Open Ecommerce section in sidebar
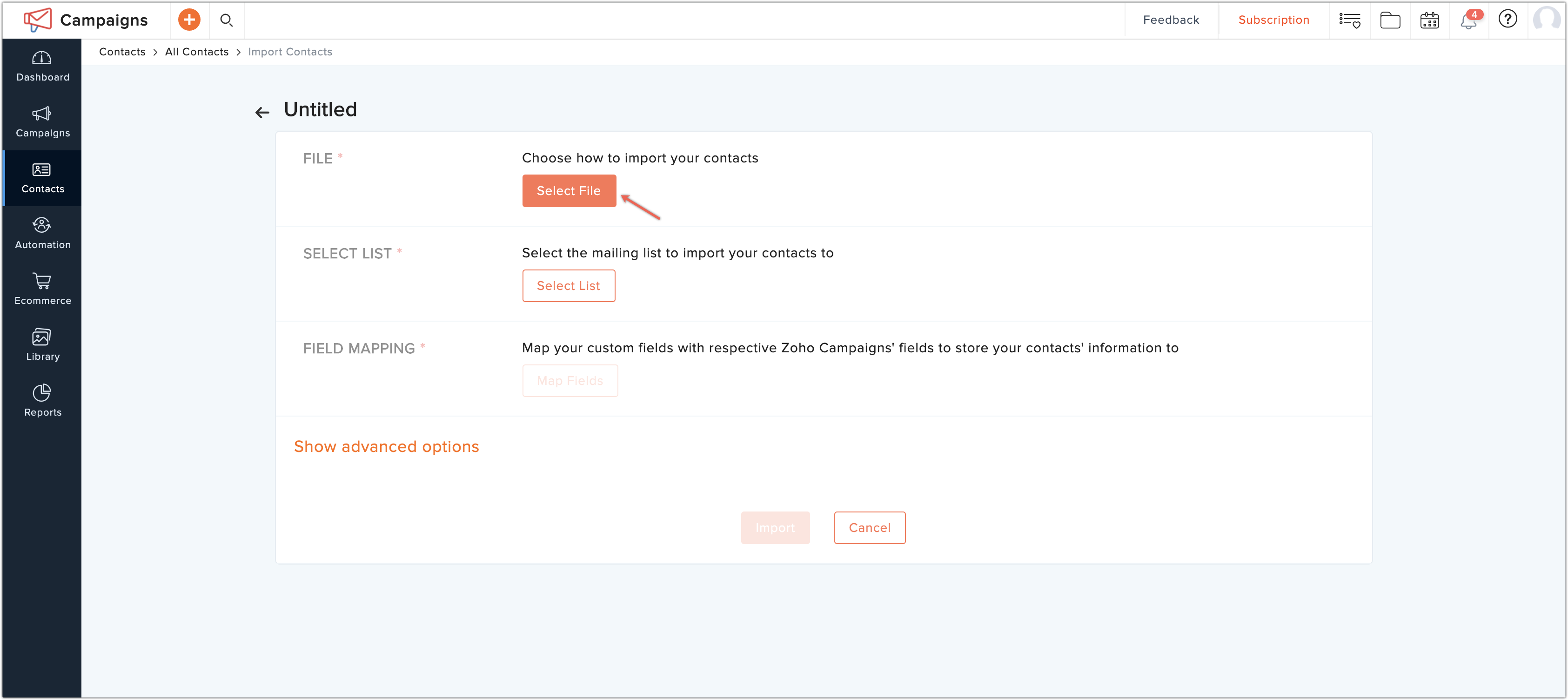Image resolution: width=1568 pixels, height=700 pixels. click(42, 290)
